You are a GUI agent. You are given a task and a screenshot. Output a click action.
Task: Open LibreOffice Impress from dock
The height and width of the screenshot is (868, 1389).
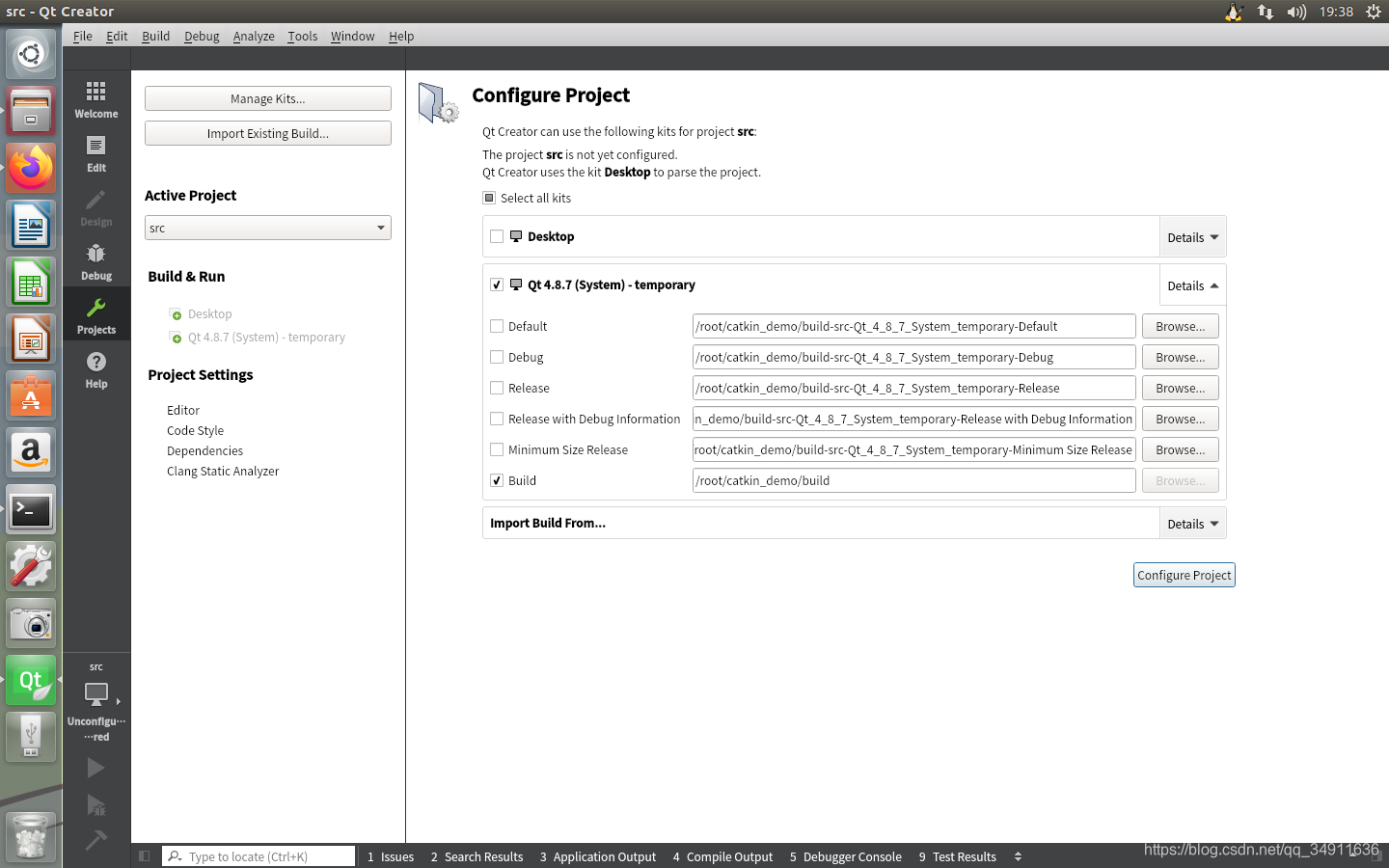(x=31, y=339)
